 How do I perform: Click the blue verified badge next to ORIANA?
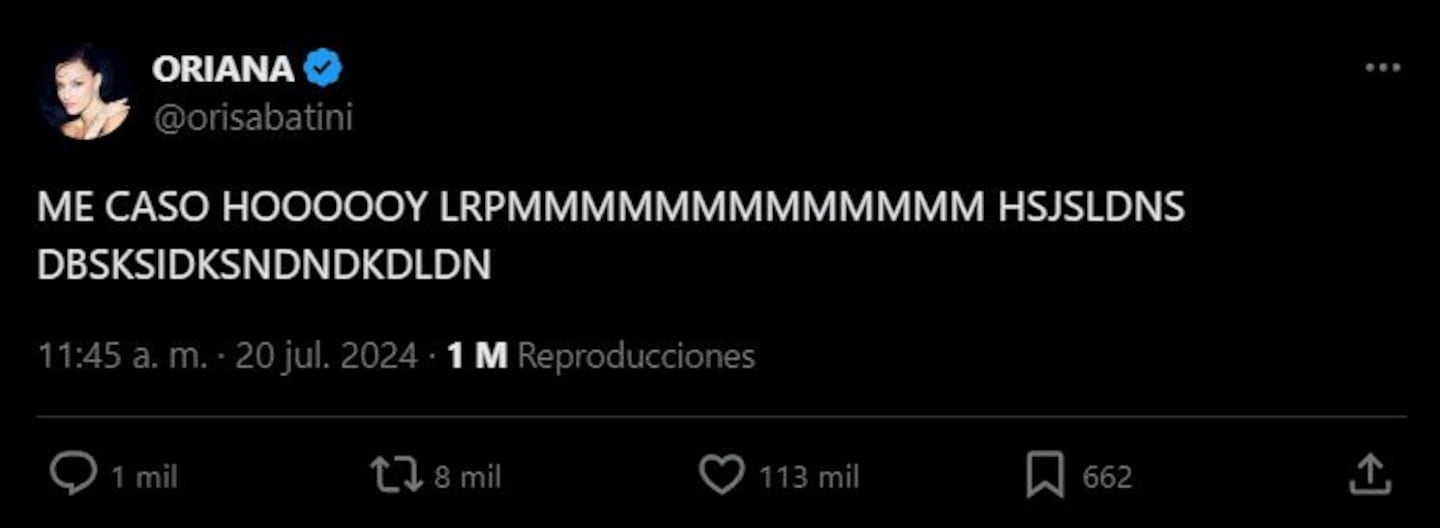pos(323,69)
